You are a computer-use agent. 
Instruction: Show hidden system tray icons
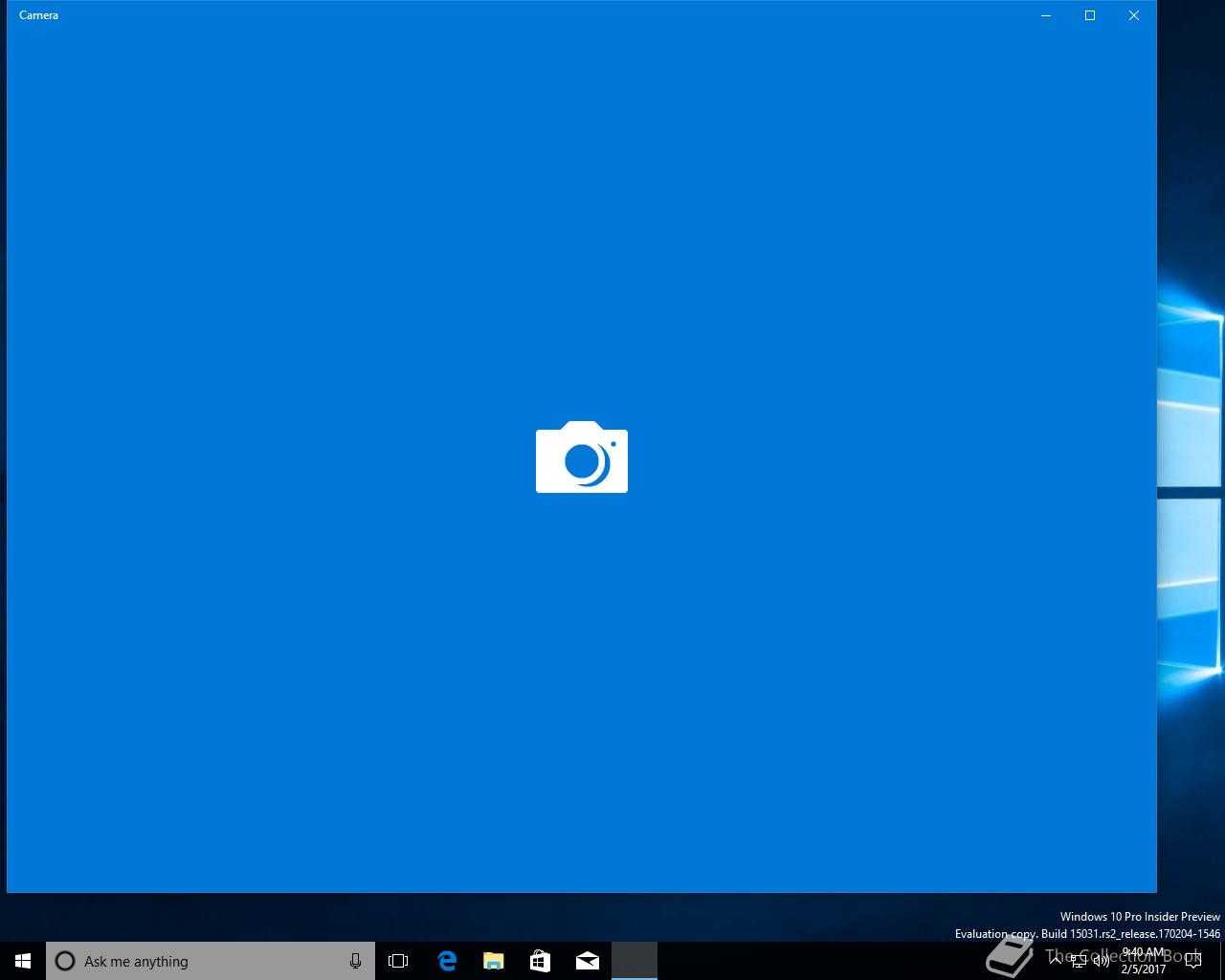click(x=1057, y=961)
